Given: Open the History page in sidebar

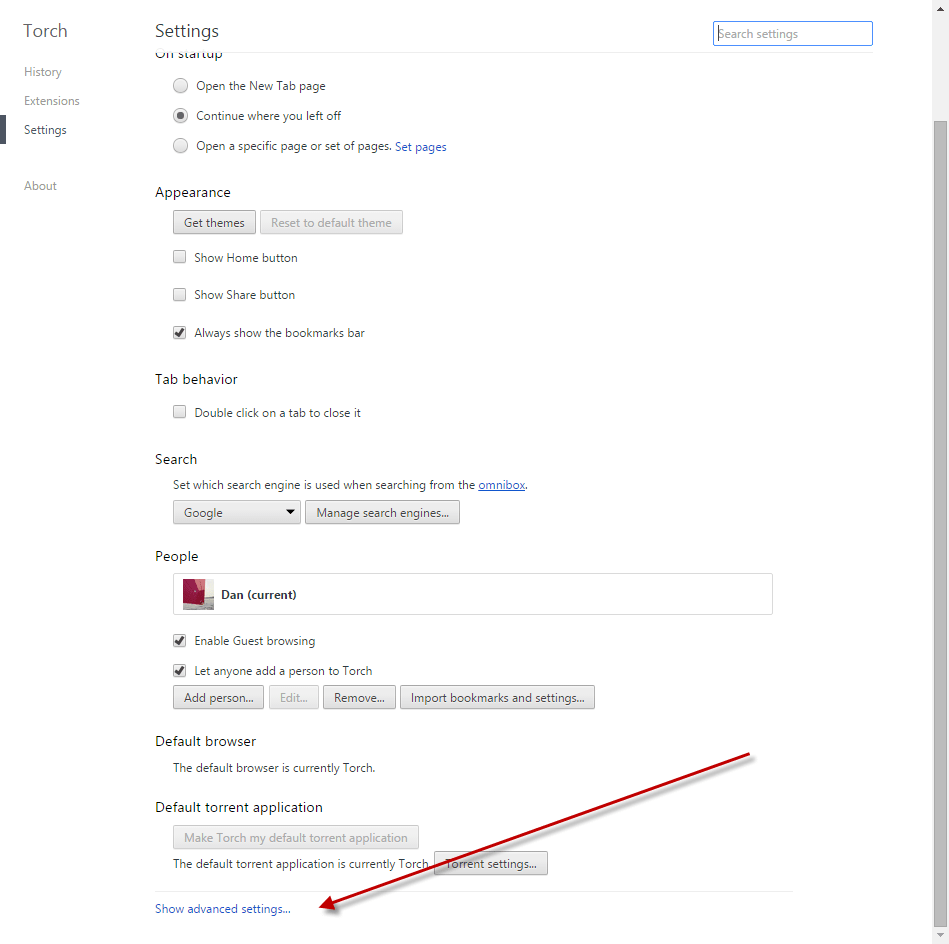Looking at the screenshot, I should pos(42,72).
